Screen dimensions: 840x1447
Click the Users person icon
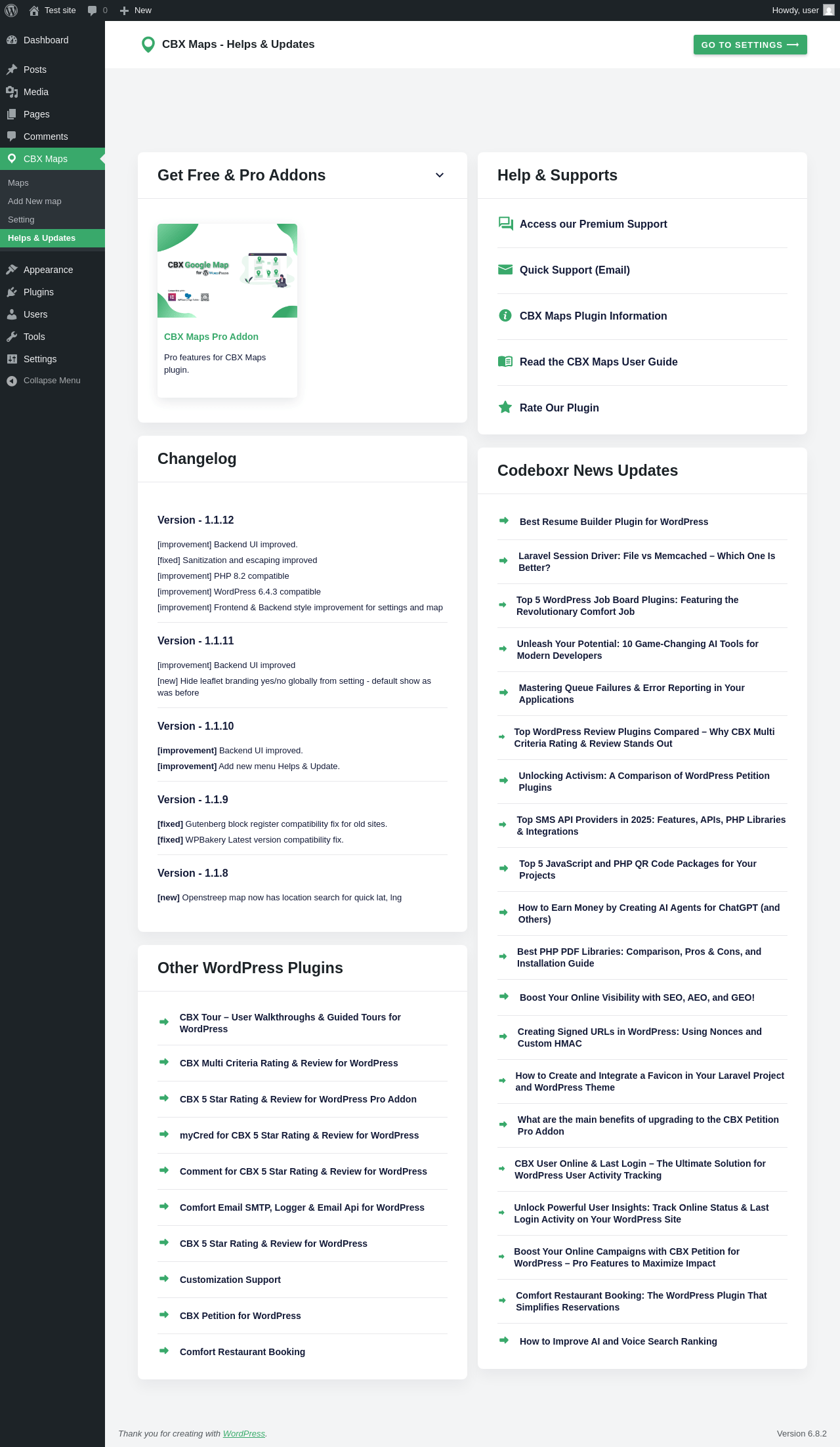(12, 314)
